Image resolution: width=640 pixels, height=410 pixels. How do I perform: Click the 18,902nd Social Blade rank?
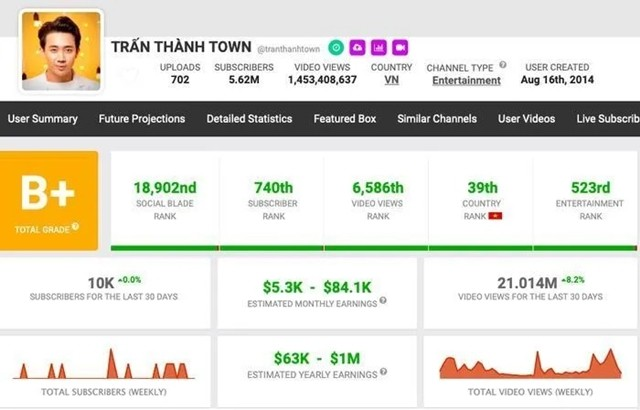165,188
